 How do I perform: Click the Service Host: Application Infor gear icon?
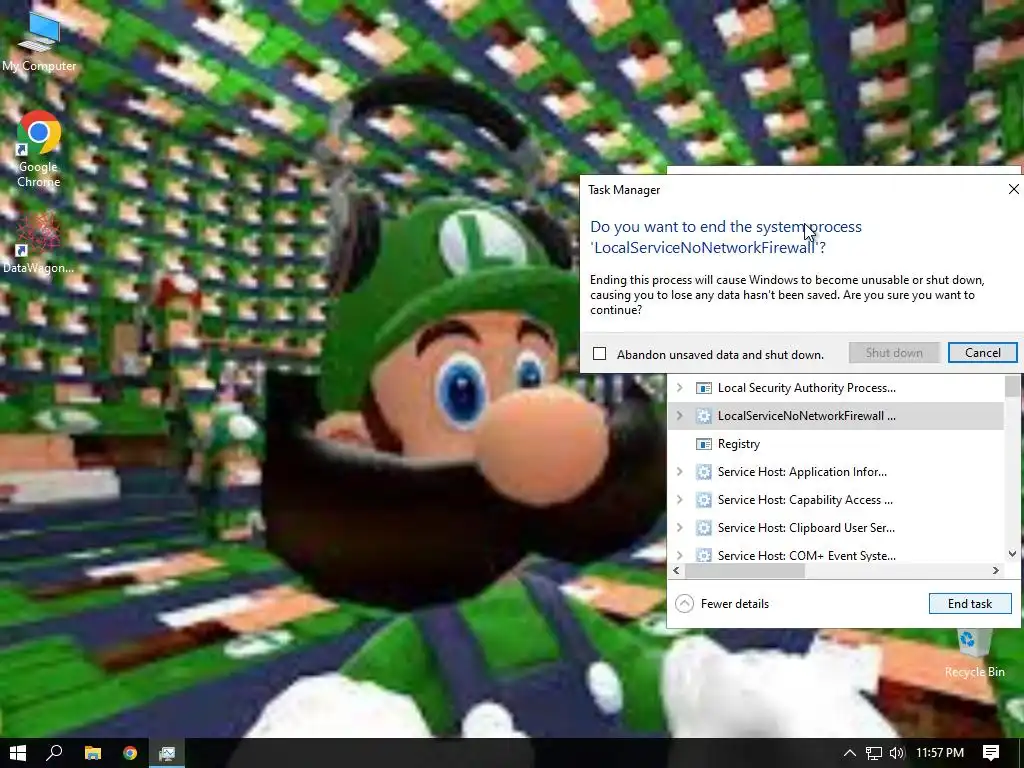click(703, 472)
